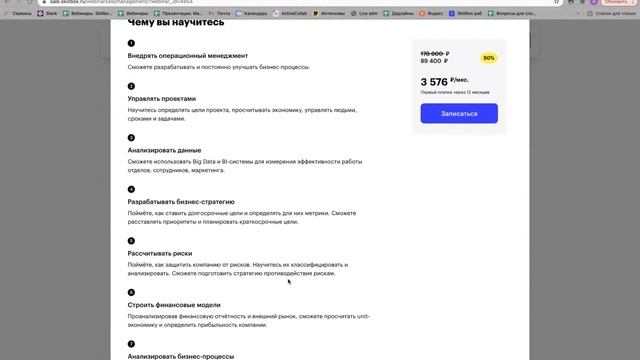Open the Презентации bookmark
This screenshot has width=640, height=360.
(178, 13)
